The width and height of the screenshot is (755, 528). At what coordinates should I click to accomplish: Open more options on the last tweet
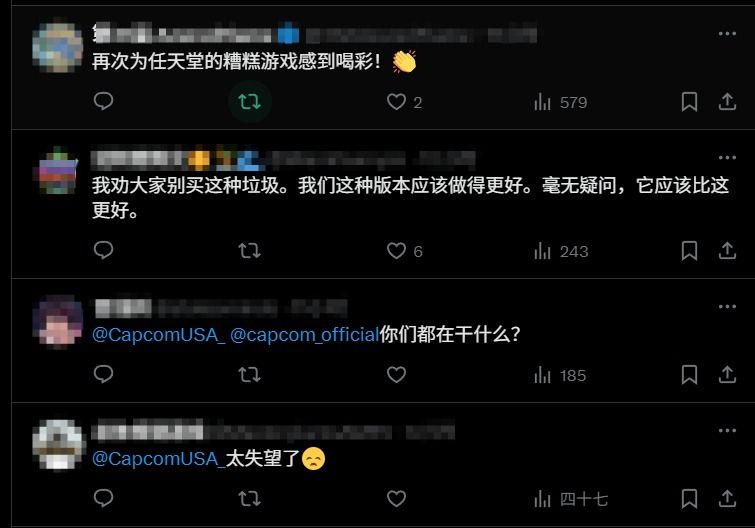coord(727,430)
